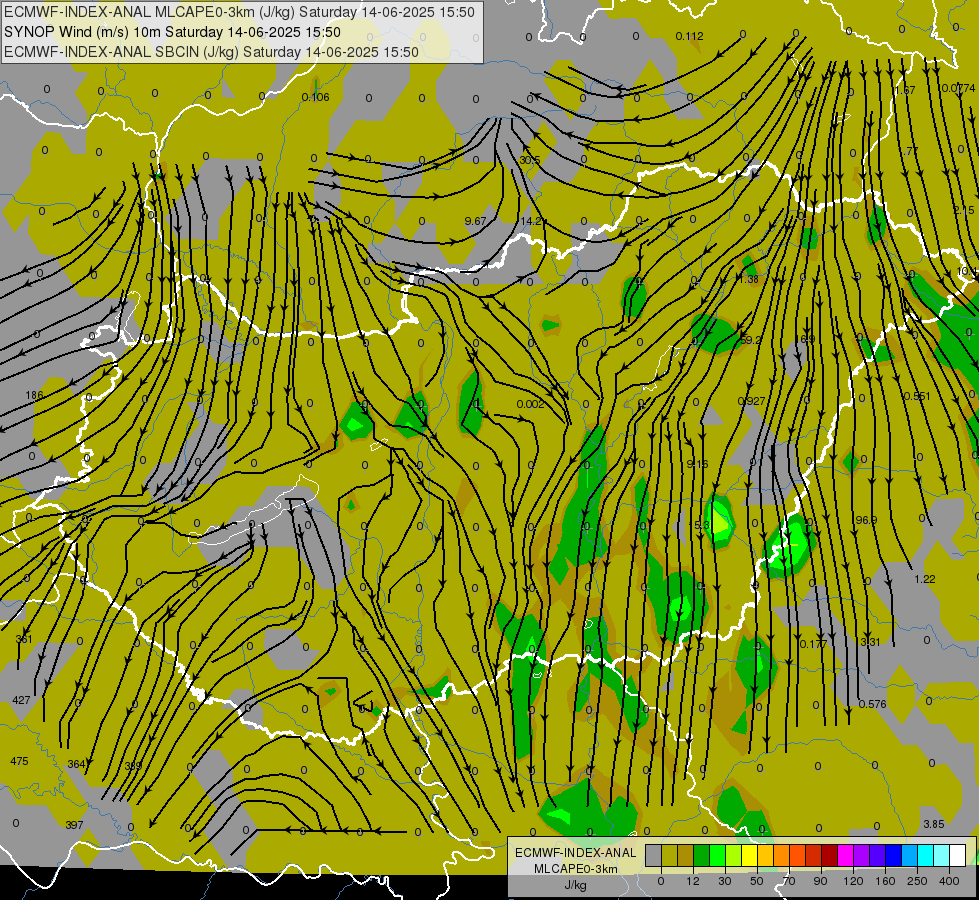979x900 pixels.
Task: Click the 1.67 value near top right
Action: click(x=905, y=91)
